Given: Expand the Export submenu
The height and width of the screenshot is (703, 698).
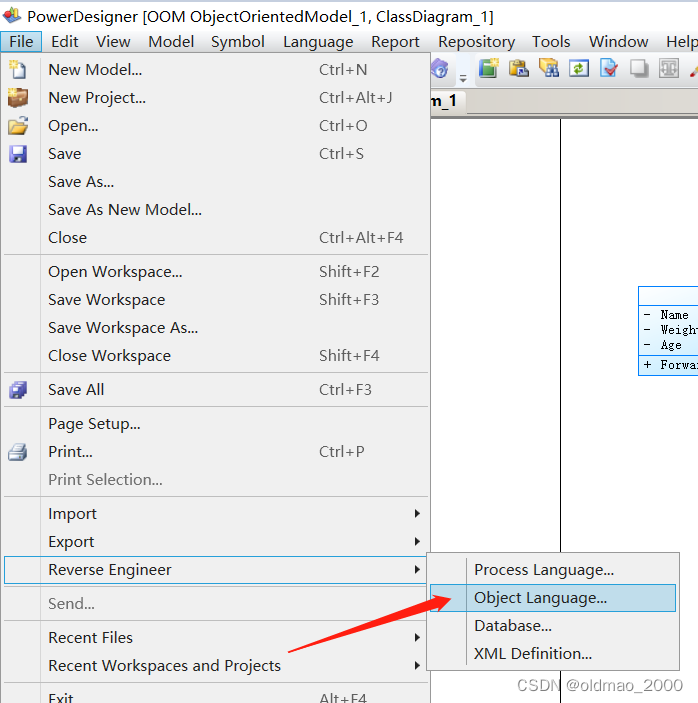Looking at the screenshot, I should coord(215,542).
